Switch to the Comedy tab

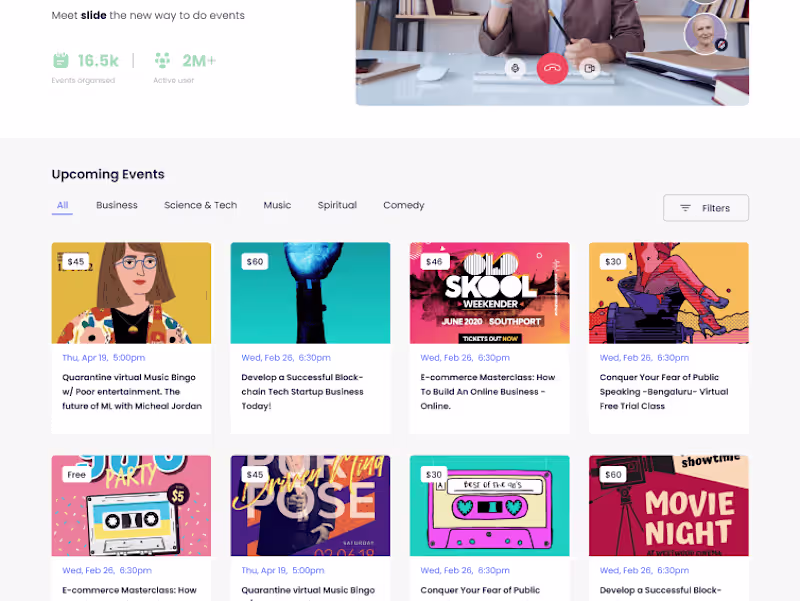point(404,205)
